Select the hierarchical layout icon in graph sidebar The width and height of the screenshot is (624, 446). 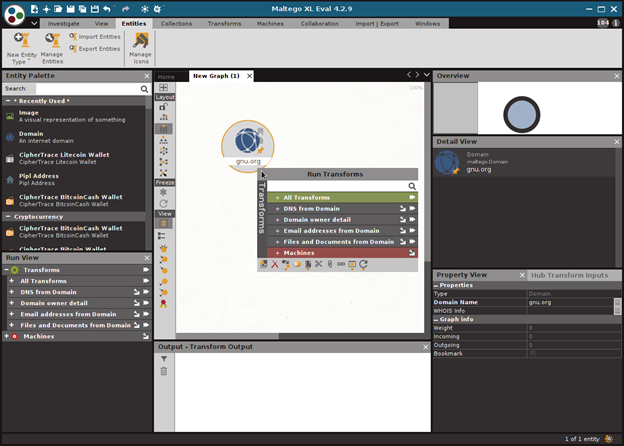click(164, 140)
